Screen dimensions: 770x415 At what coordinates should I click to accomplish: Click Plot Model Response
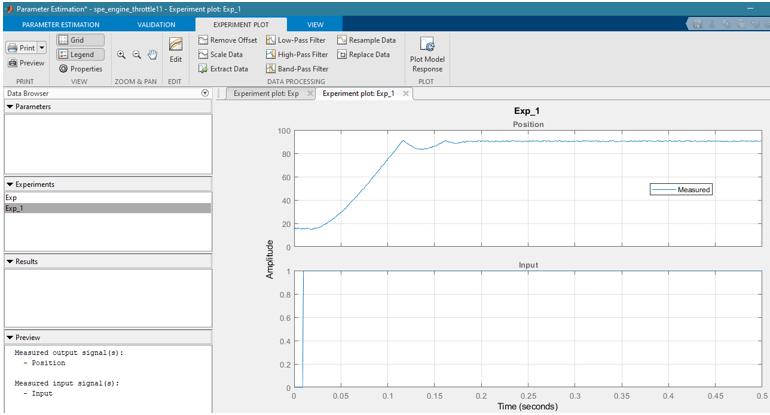click(427, 52)
